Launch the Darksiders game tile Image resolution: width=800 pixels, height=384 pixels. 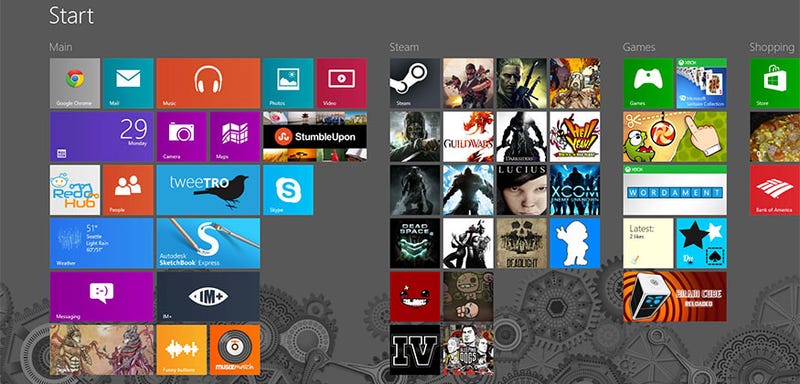521,137
